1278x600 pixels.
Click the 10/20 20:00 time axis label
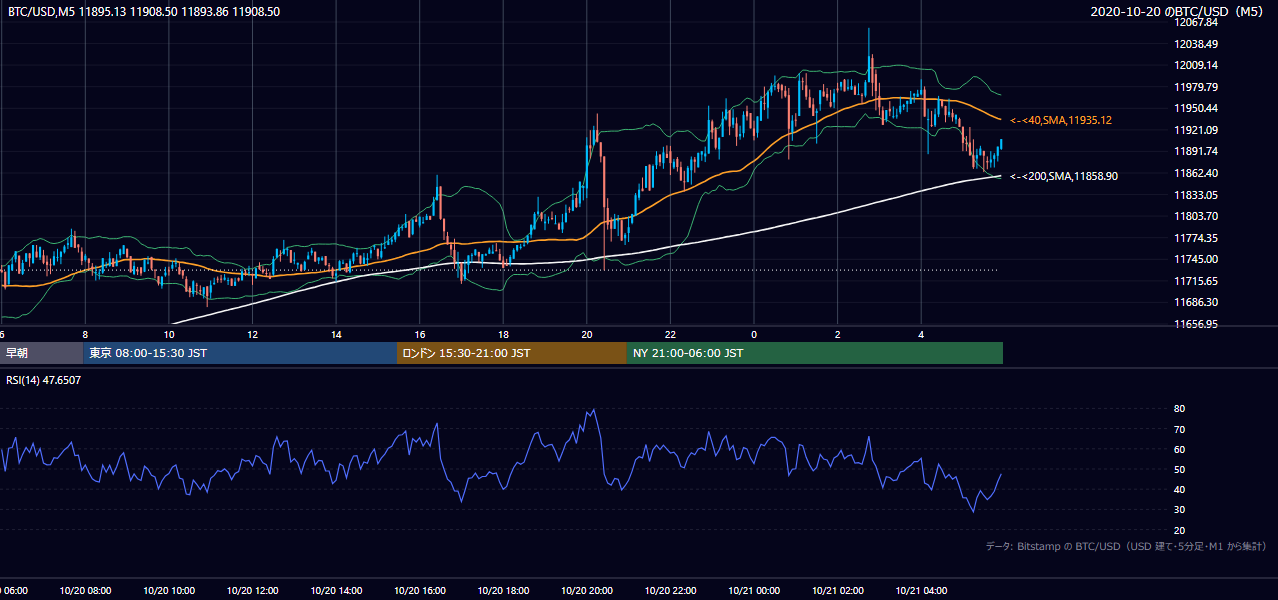click(586, 591)
